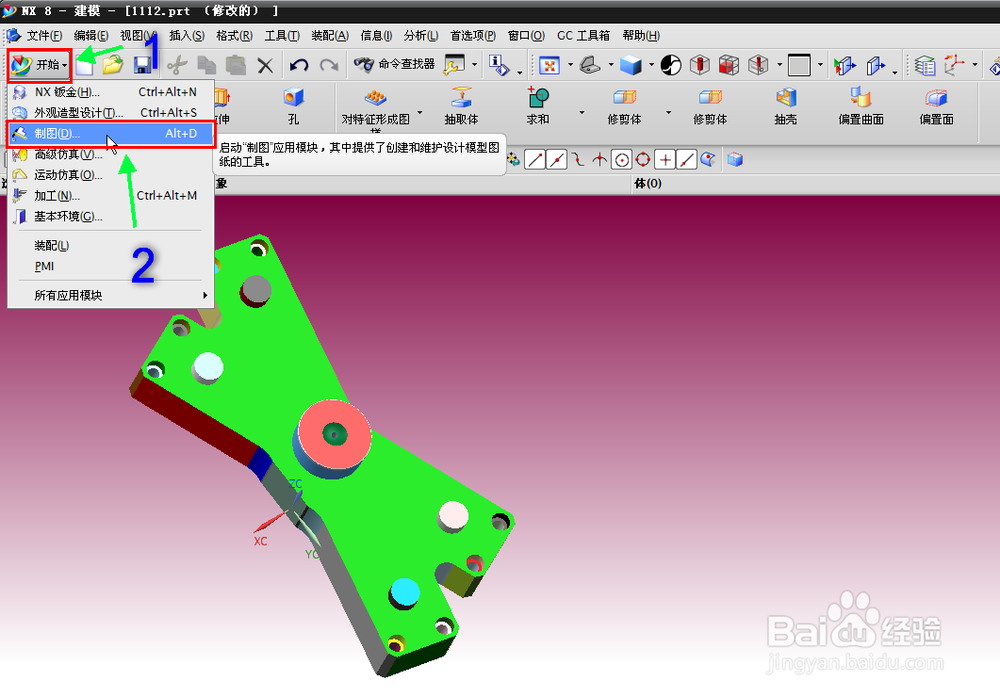The image size is (1000, 697).
Task: Click the plane with green arrow icon
Action: (x=844, y=65)
